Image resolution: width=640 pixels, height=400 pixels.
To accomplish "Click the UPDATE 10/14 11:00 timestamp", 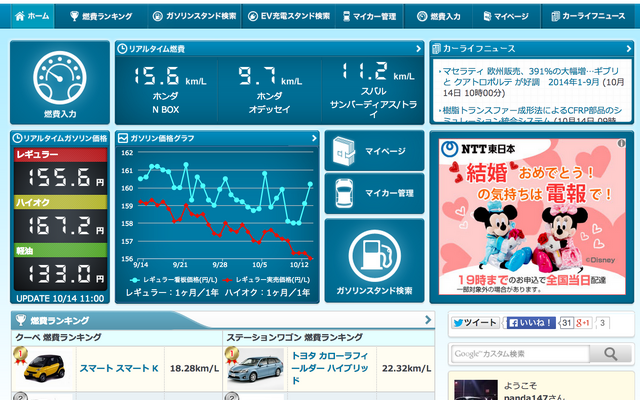I will 60,298.
